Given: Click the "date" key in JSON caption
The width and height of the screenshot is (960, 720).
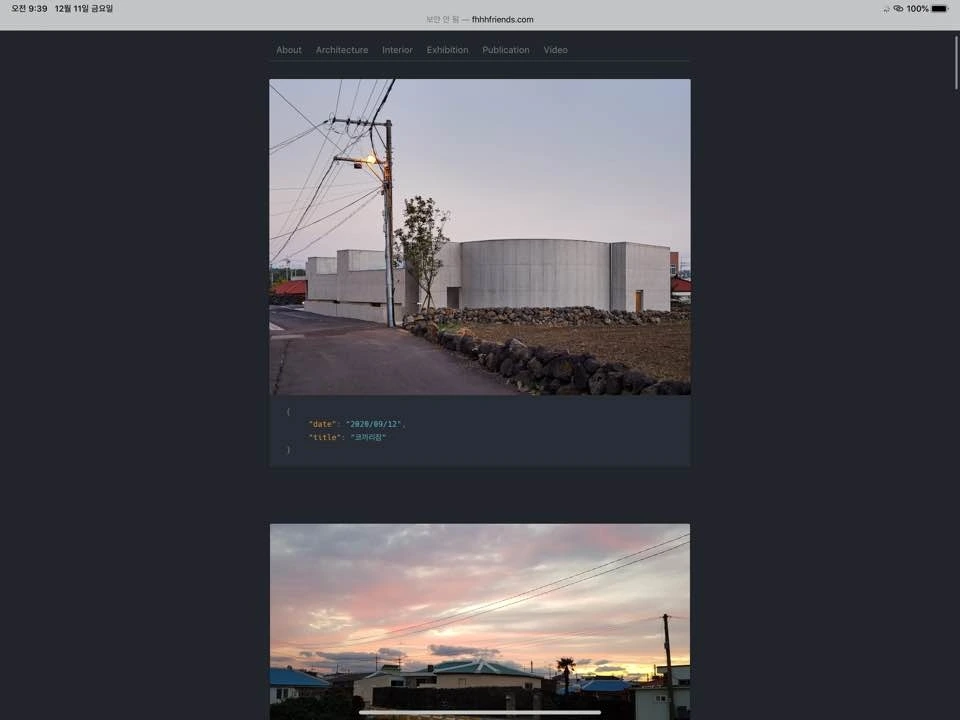Looking at the screenshot, I should pos(321,424).
